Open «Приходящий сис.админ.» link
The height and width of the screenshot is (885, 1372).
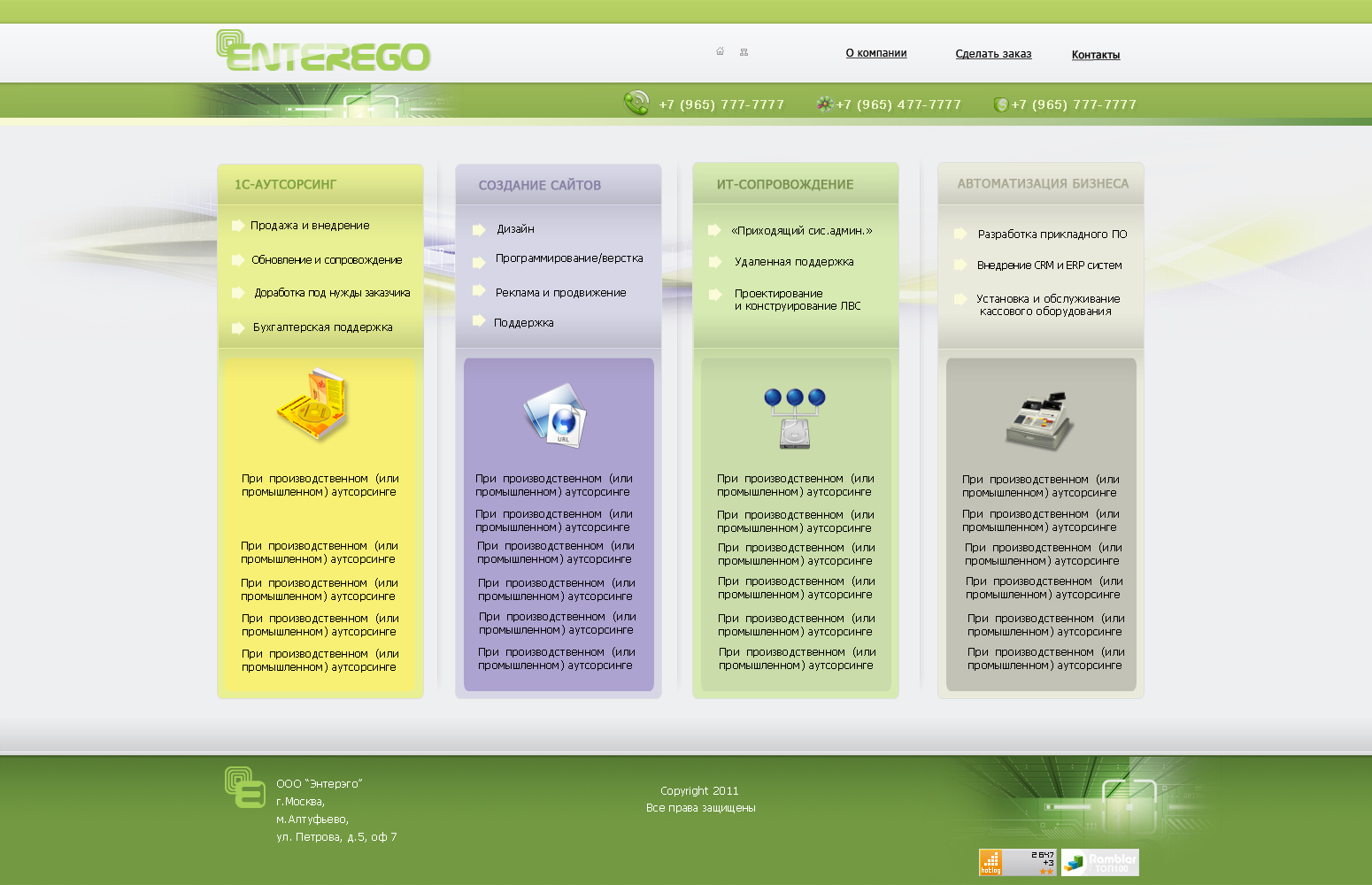point(801,231)
